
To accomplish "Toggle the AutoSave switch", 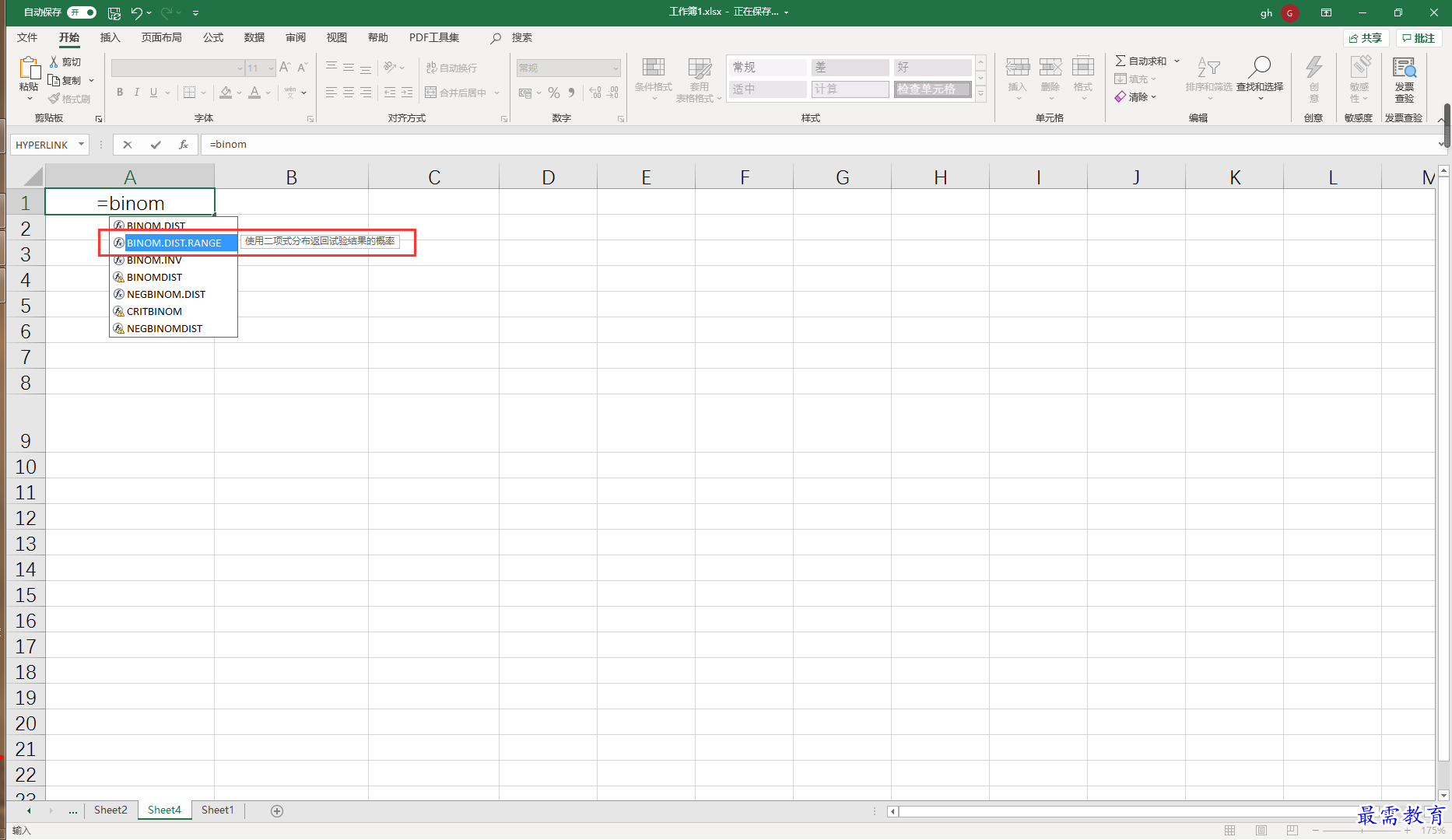I will click(82, 12).
